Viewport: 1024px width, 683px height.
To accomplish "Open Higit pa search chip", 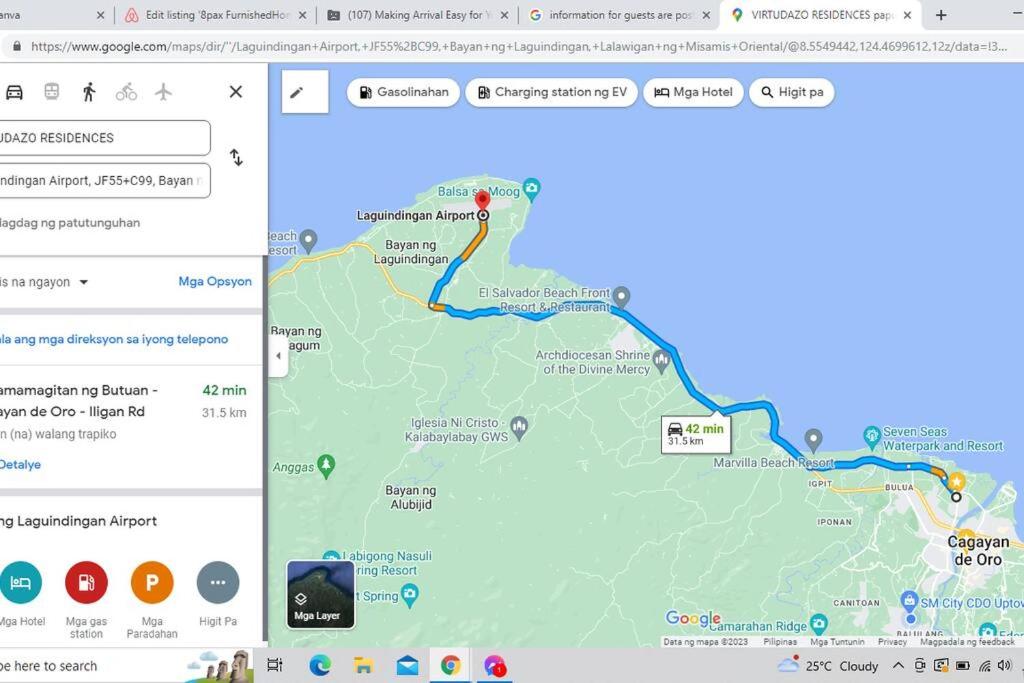I will 792,92.
